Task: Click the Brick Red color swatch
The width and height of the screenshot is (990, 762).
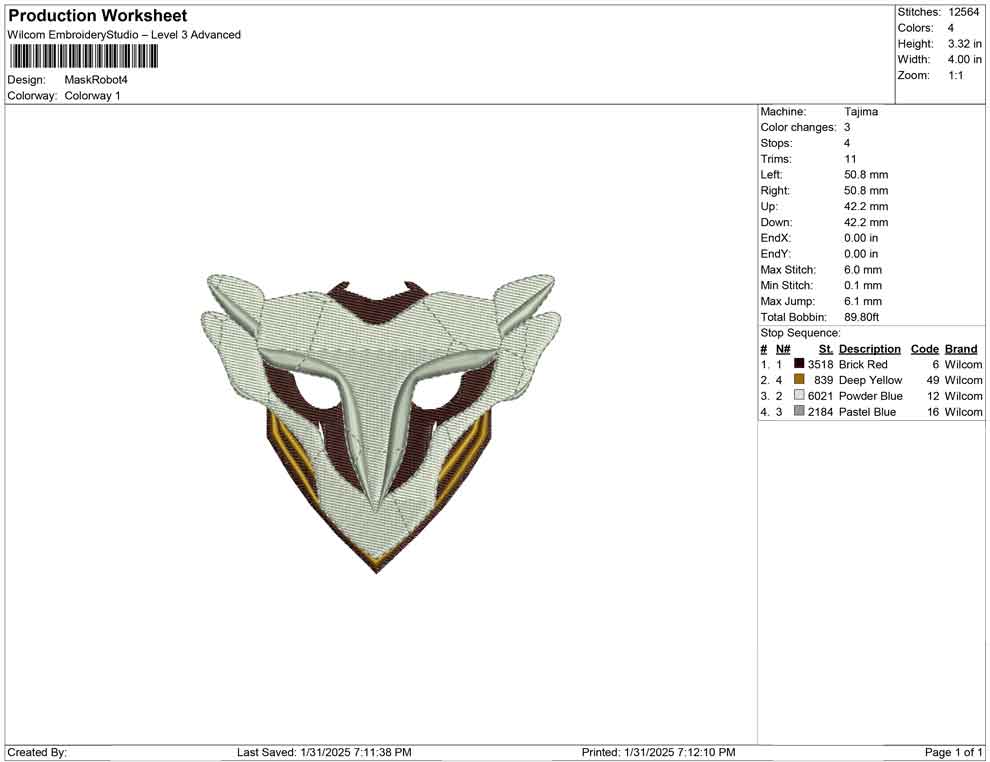Action: pyautogui.click(x=799, y=364)
